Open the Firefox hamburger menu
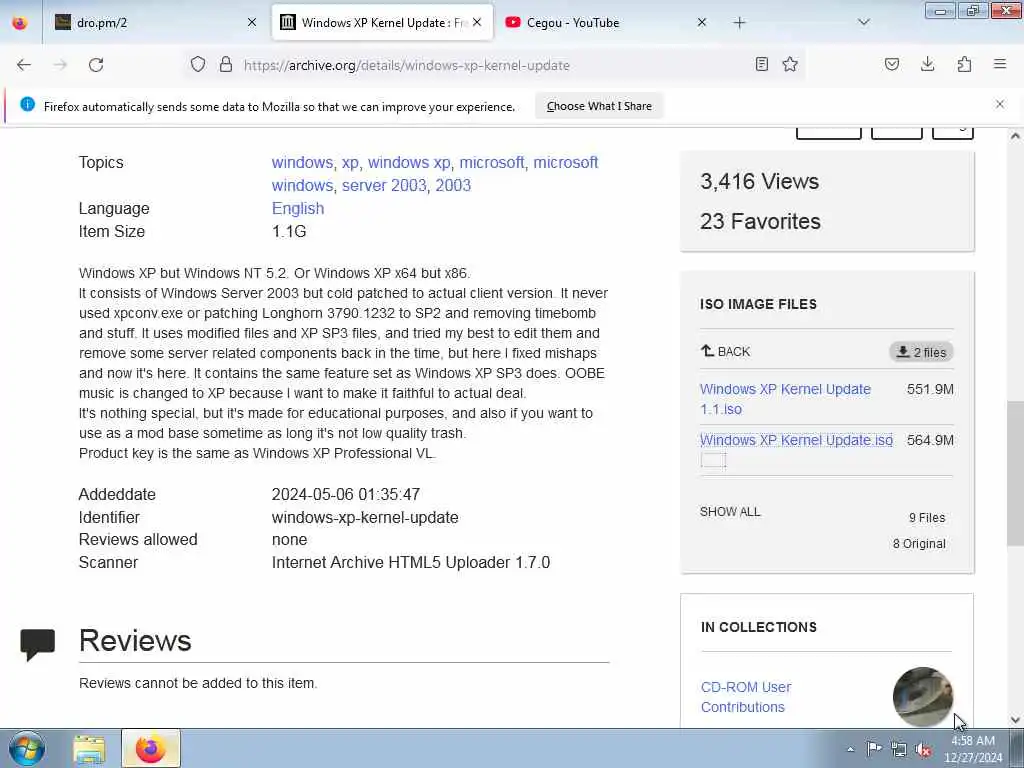Screen dimensions: 1024x768 pyautogui.click(x=1000, y=64)
